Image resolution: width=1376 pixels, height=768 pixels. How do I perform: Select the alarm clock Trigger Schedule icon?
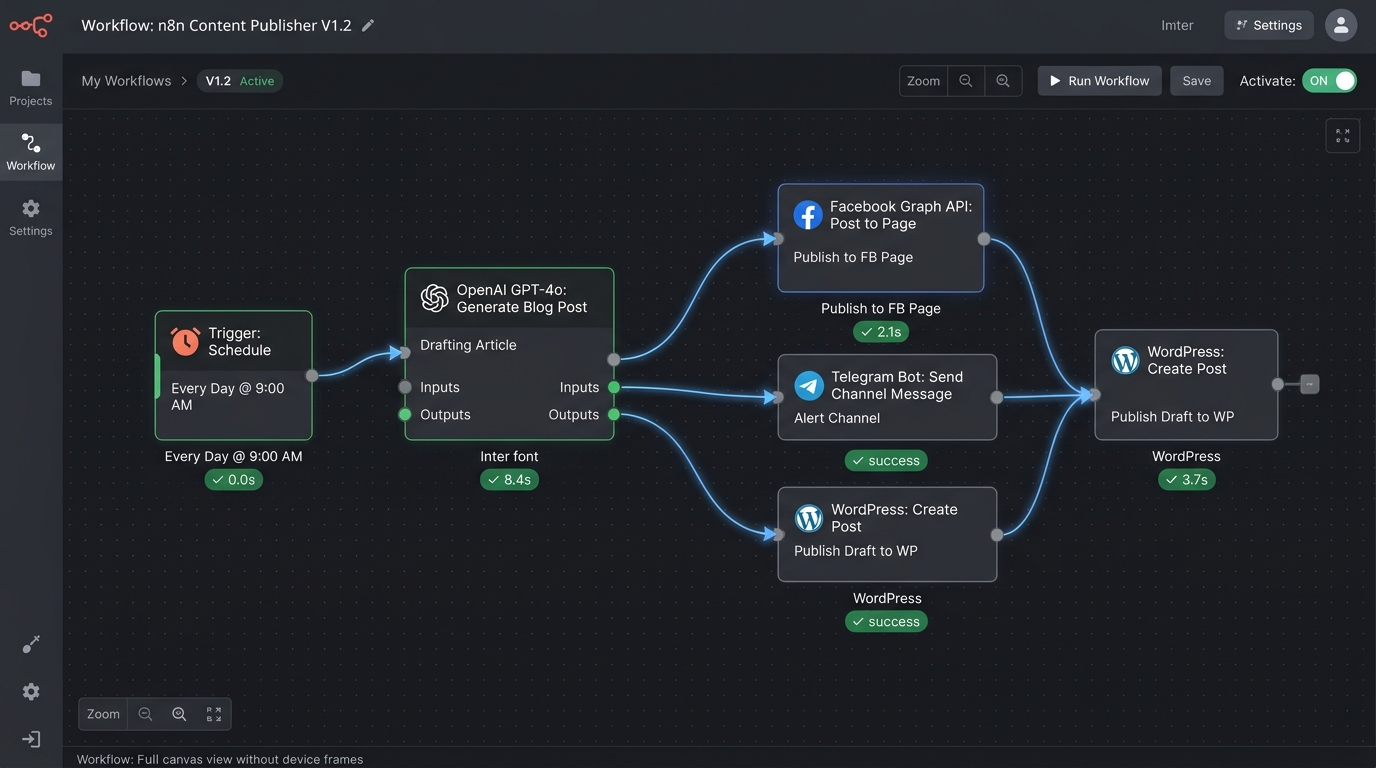coord(185,341)
